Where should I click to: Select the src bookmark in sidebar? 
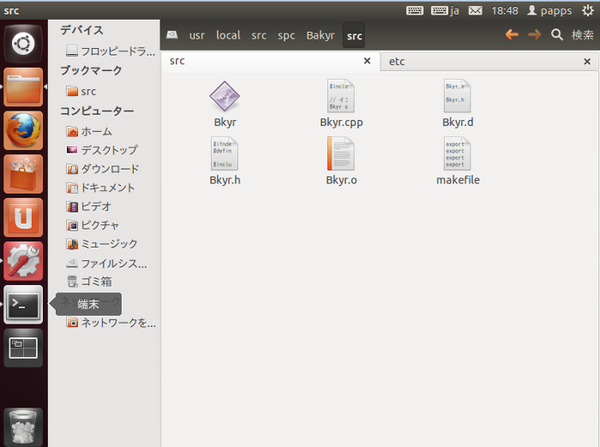coord(88,91)
